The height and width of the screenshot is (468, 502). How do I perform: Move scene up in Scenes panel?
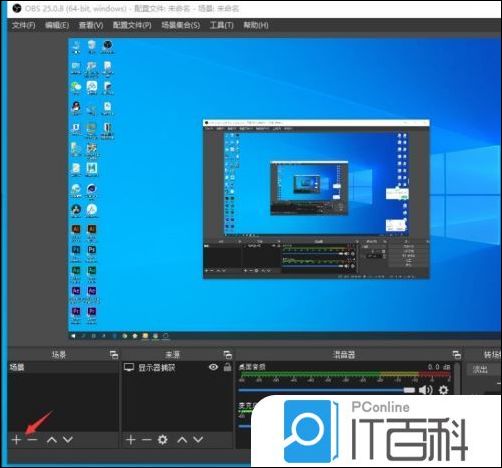(x=52, y=440)
